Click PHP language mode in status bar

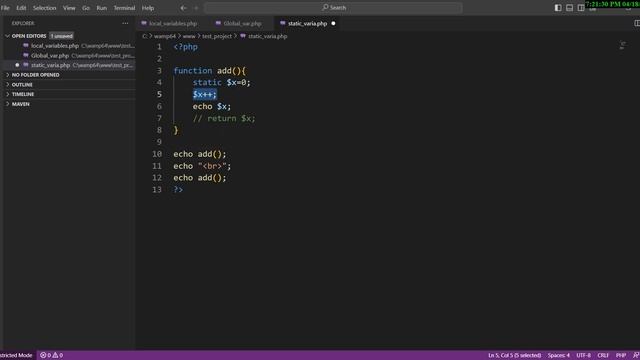pos(621,355)
